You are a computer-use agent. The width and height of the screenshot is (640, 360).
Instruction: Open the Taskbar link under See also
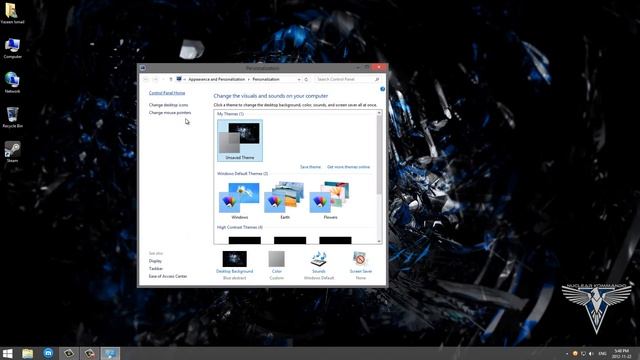(156, 269)
